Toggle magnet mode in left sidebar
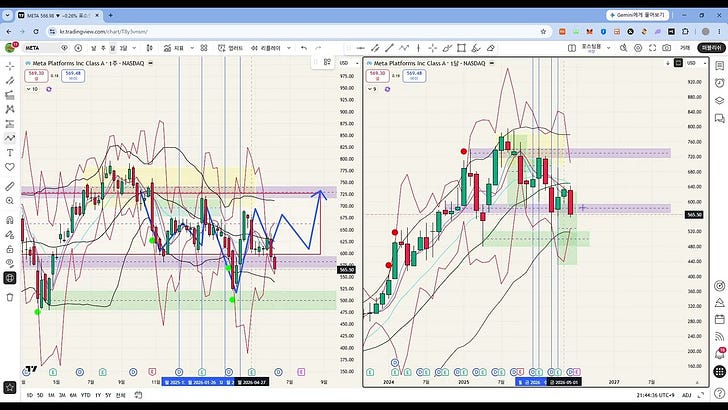The width and height of the screenshot is (728, 410). (10, 220)
